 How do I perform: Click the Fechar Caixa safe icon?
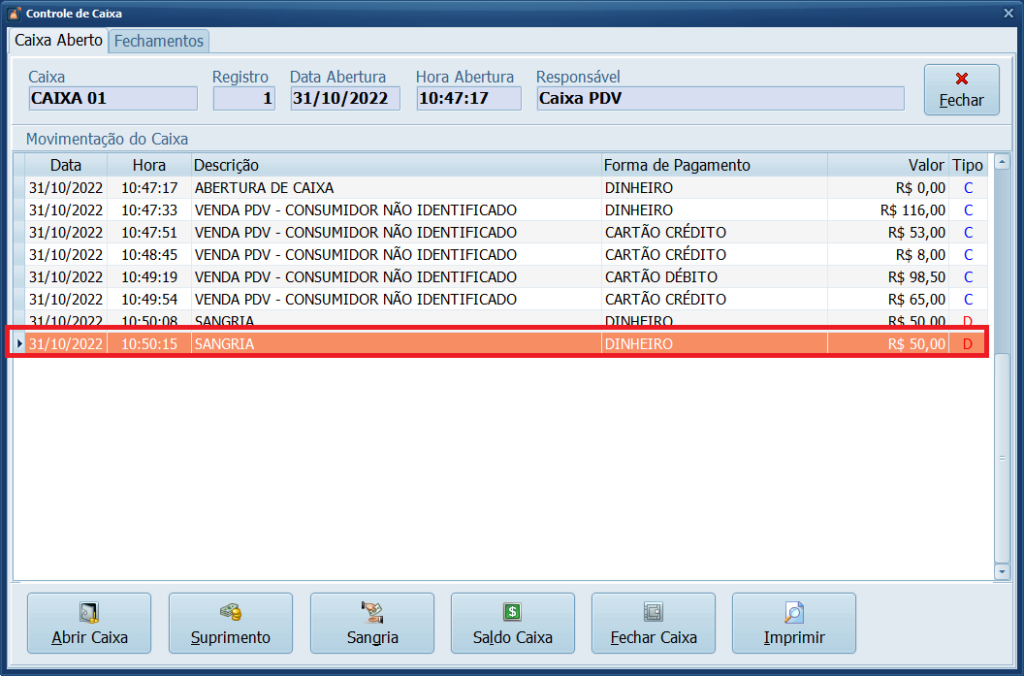tap(653, 612)
